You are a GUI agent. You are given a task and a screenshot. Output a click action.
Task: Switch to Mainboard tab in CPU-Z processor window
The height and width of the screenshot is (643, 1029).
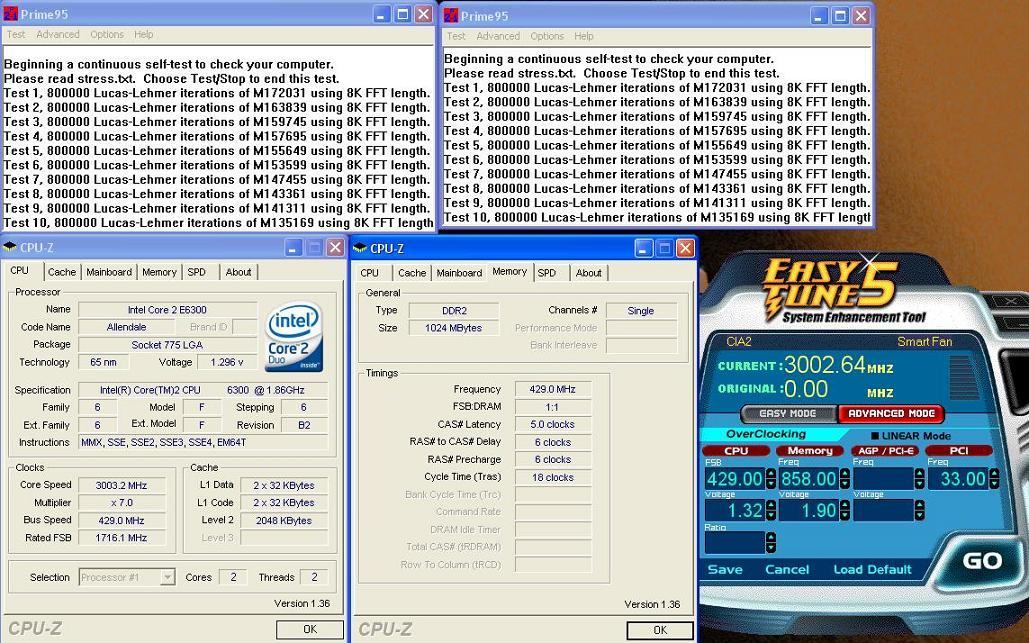click(x=109, y=272)
